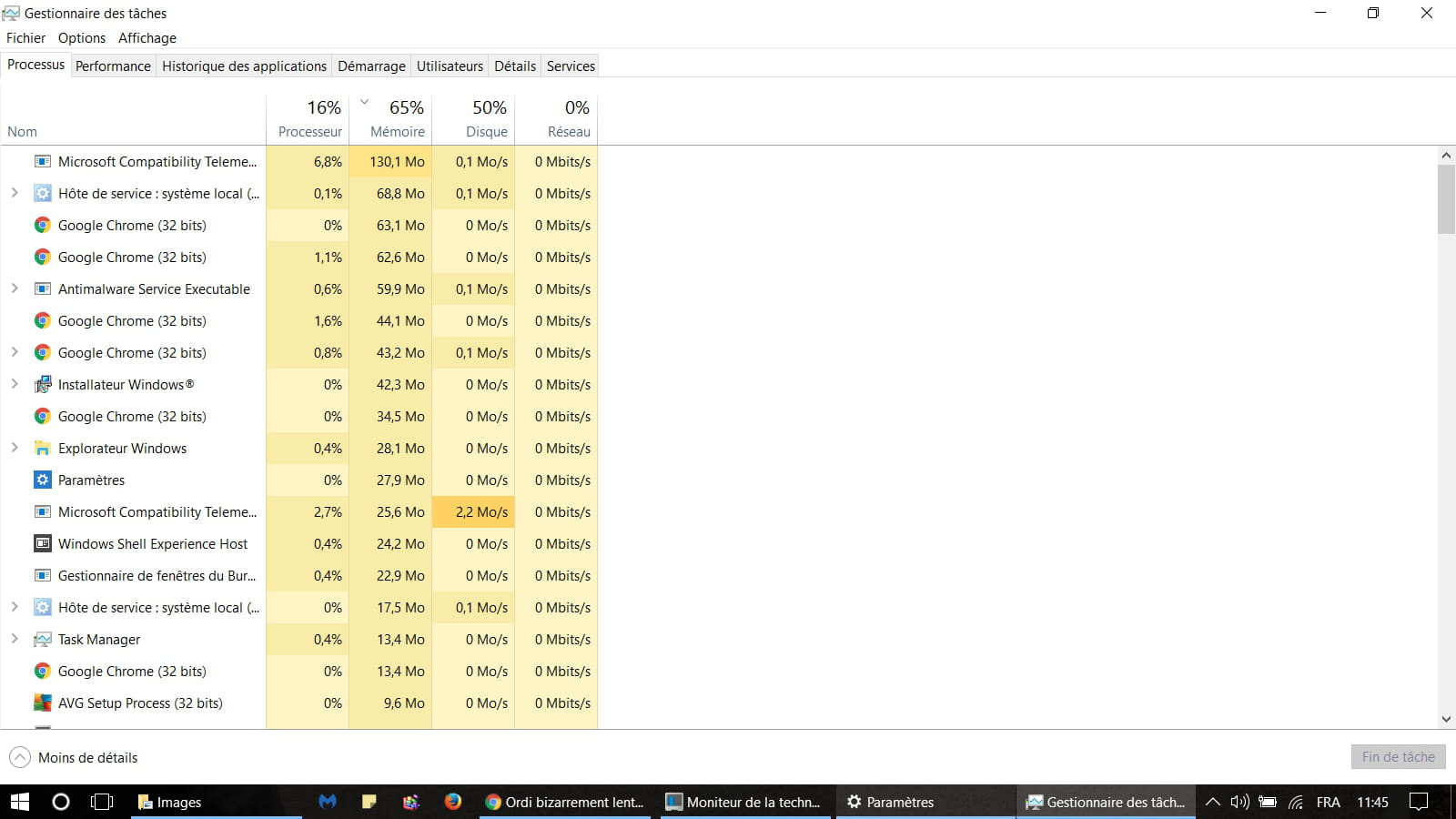Click the Paramètres gear process icon
1456x819 pixels.
(42, 480)
